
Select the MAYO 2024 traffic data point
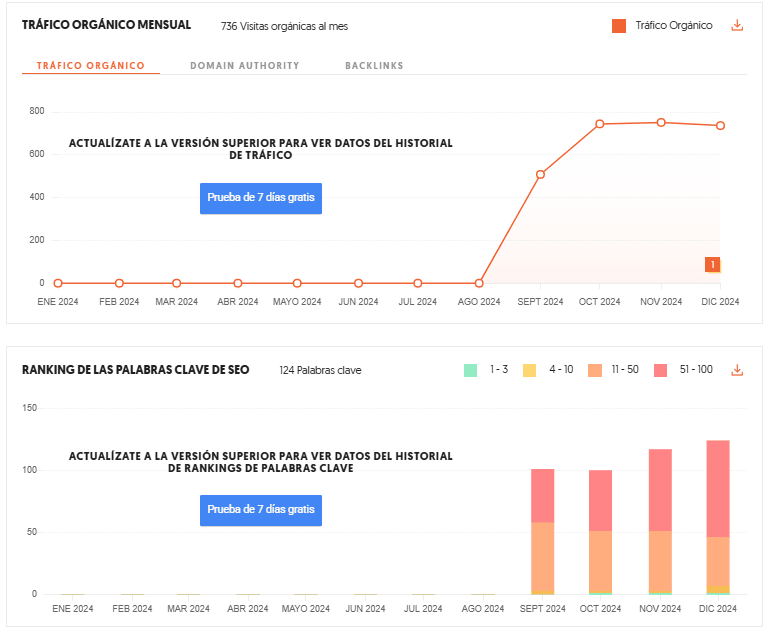297,283
